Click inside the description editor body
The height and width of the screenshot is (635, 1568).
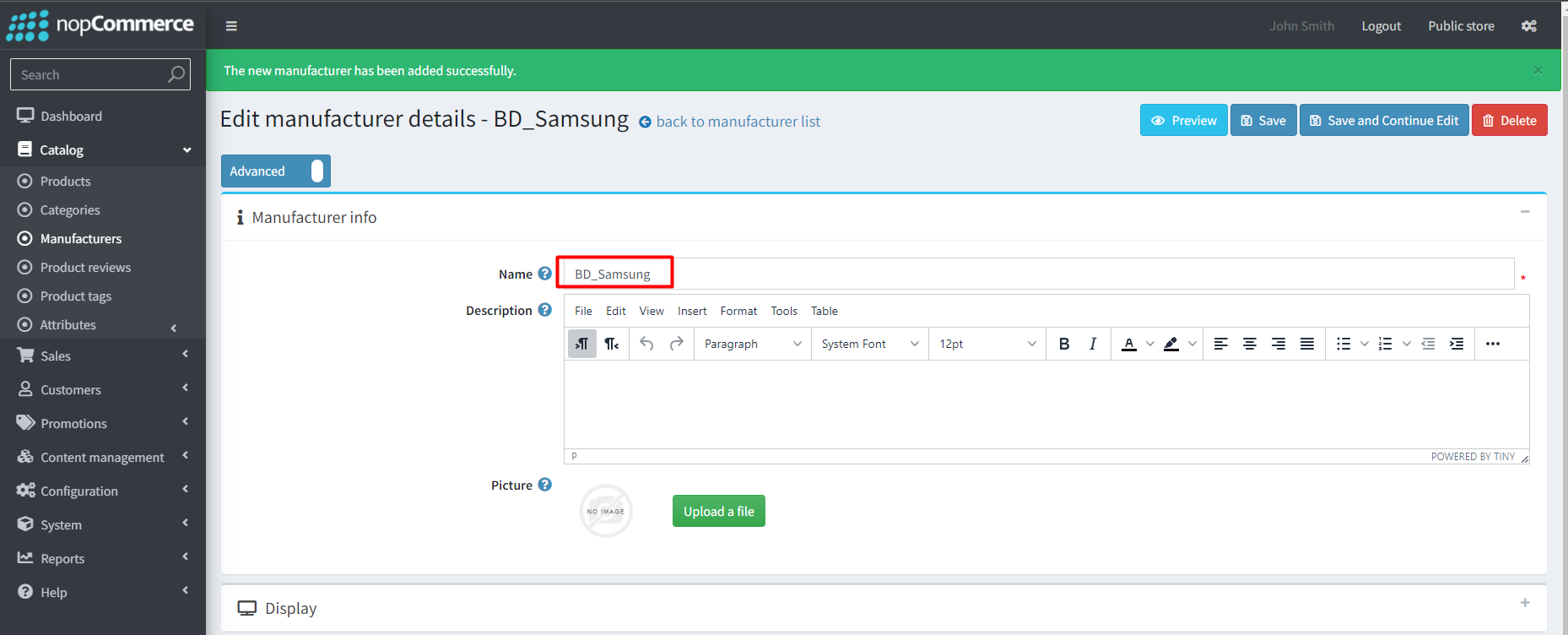(x=1046, y=404)
